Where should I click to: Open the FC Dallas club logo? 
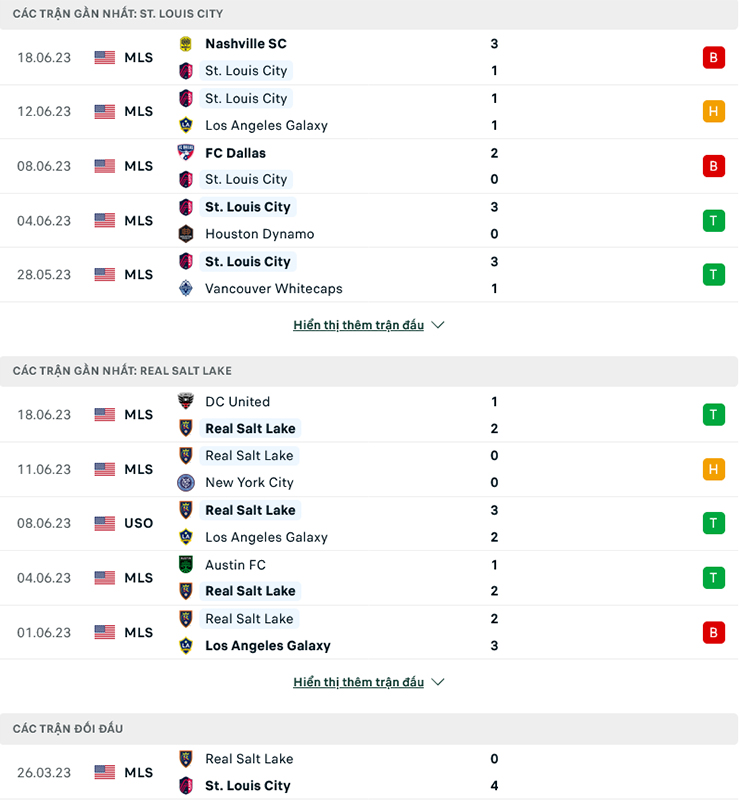(184, 153)
